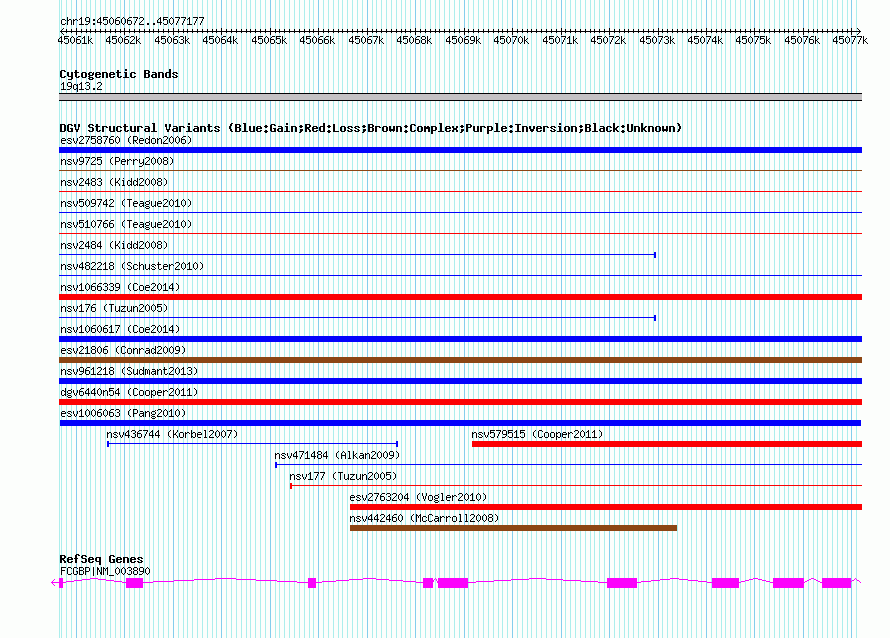Click the 45069k ruler tick label
Screen dimensions: 890x638
(463, 40)
